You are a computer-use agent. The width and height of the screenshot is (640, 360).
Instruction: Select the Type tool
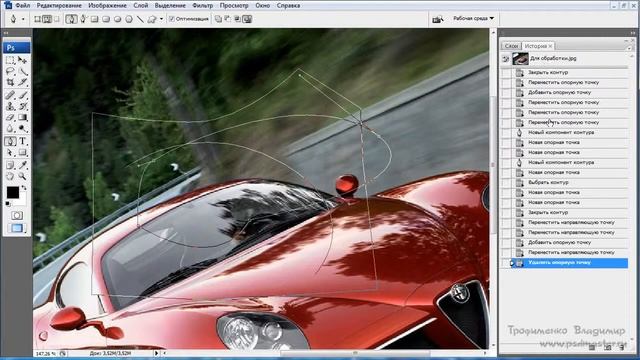[22, 142]
